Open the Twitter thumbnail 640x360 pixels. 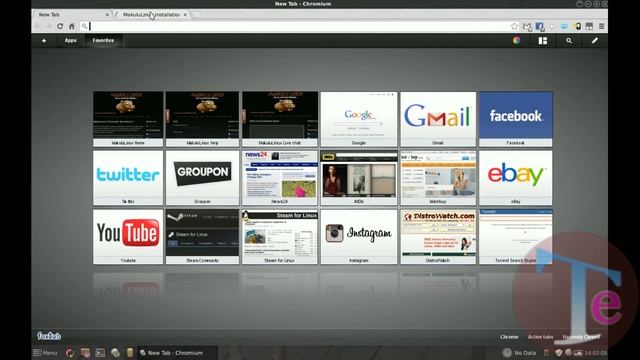pyautogui.click(x=128, y=178)
